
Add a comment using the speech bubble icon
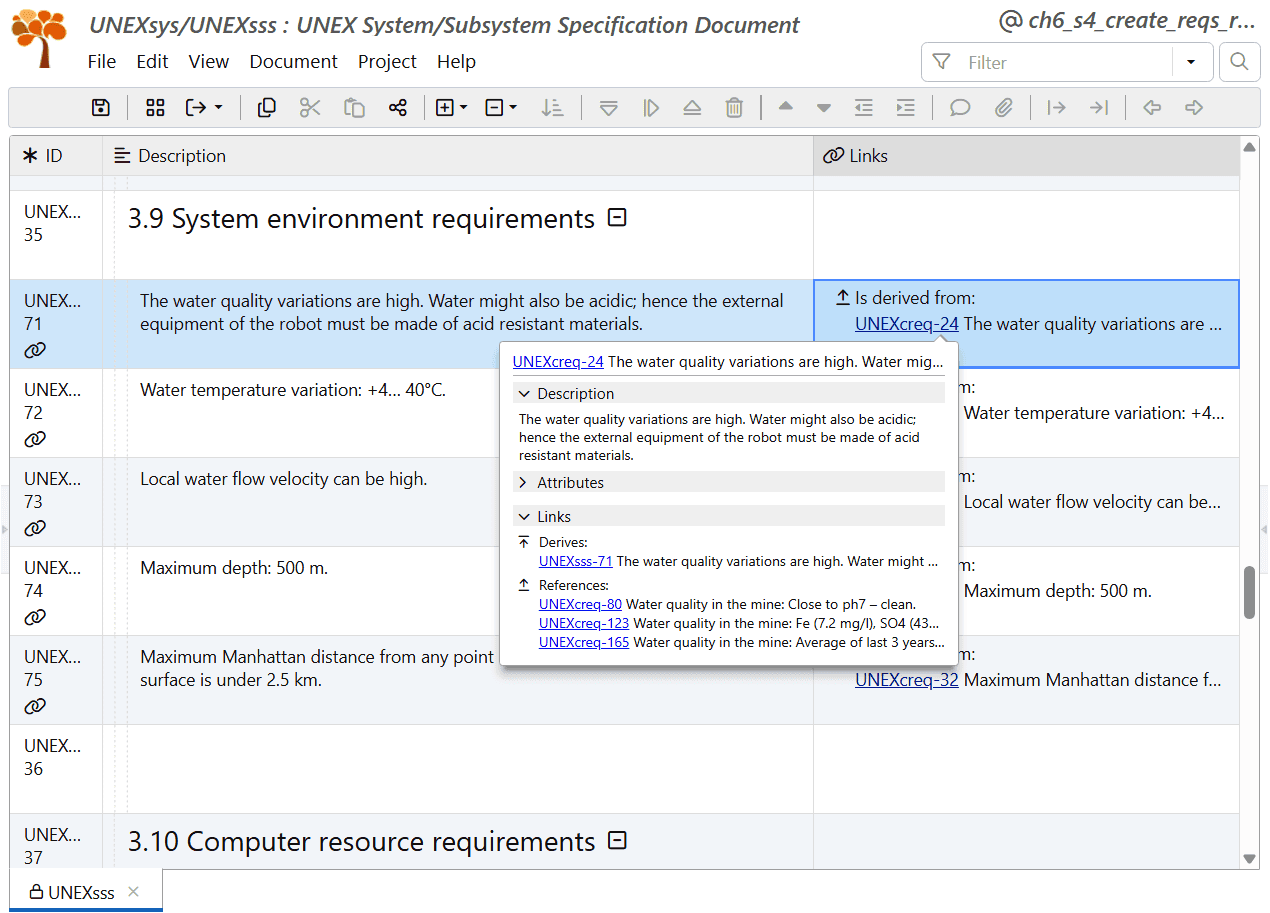(959, 107)
